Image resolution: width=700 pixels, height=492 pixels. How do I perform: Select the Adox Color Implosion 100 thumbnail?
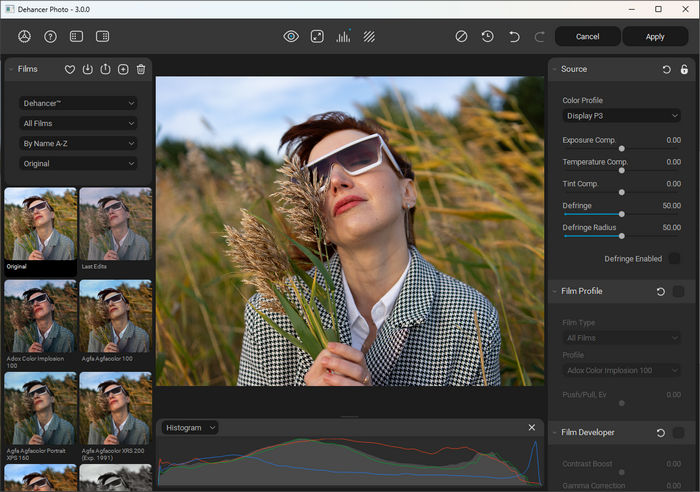[x=41, y=317]
